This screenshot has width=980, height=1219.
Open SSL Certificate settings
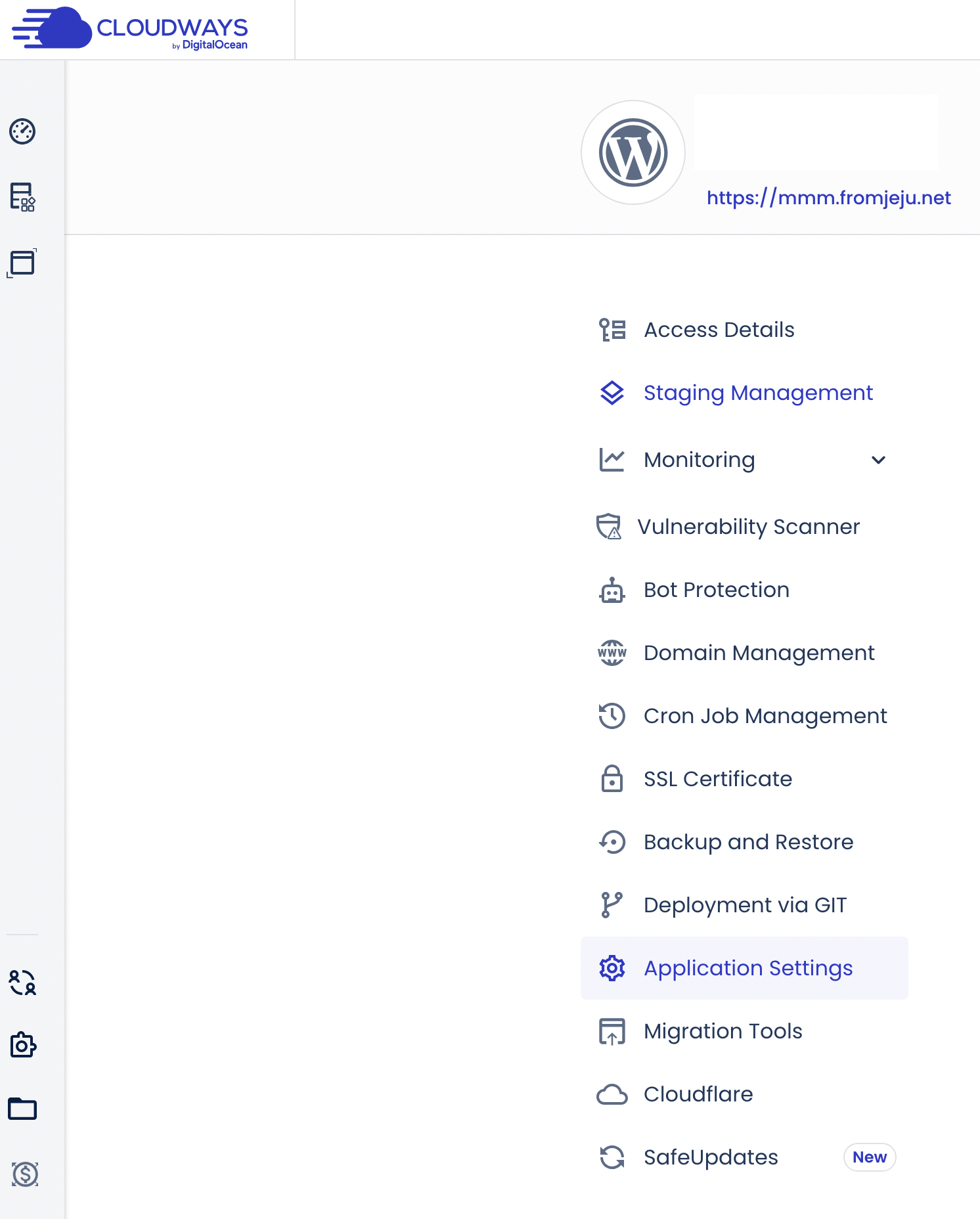coord(717,779)
